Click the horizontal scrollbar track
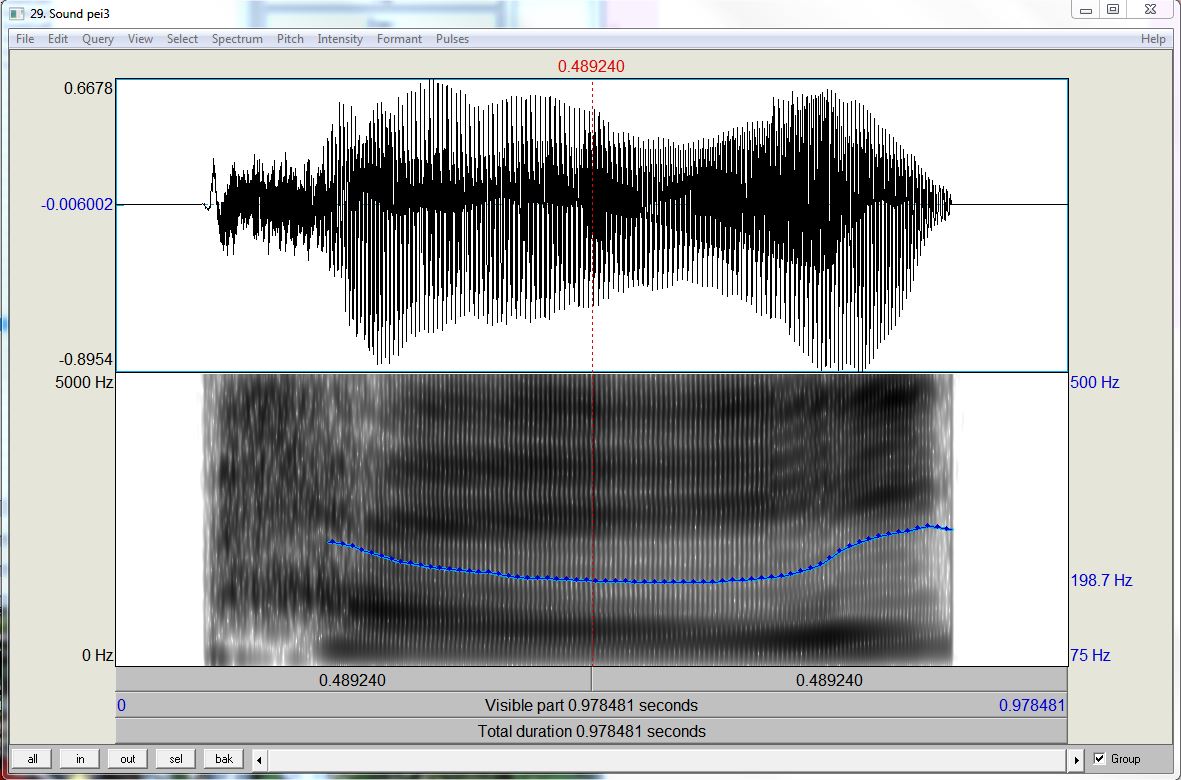This screenshot has width=1181, height=780. [667, 760]
